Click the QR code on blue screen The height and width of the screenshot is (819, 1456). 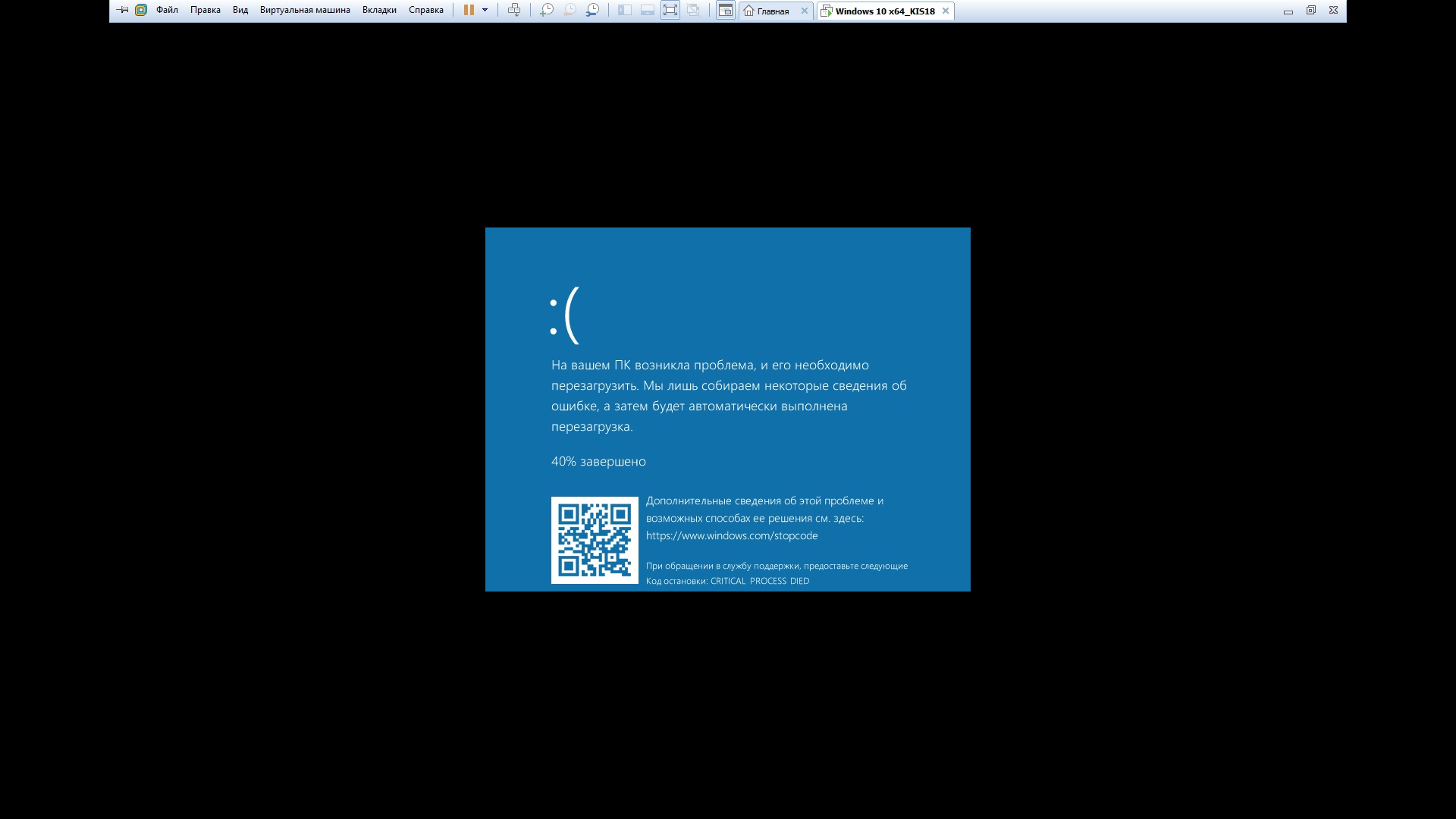pyautogui.click(x=595, y=540)
